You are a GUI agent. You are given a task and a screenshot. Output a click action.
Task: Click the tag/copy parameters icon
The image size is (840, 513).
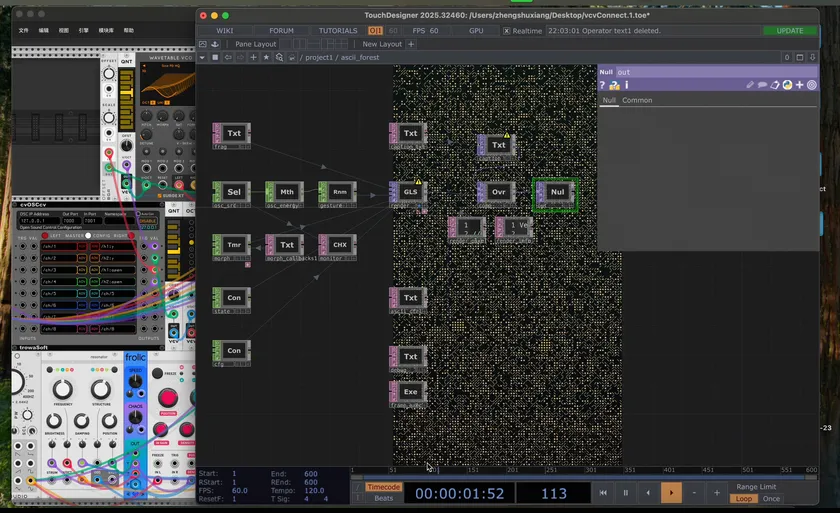pyautogui.click(x=775, y=85)
